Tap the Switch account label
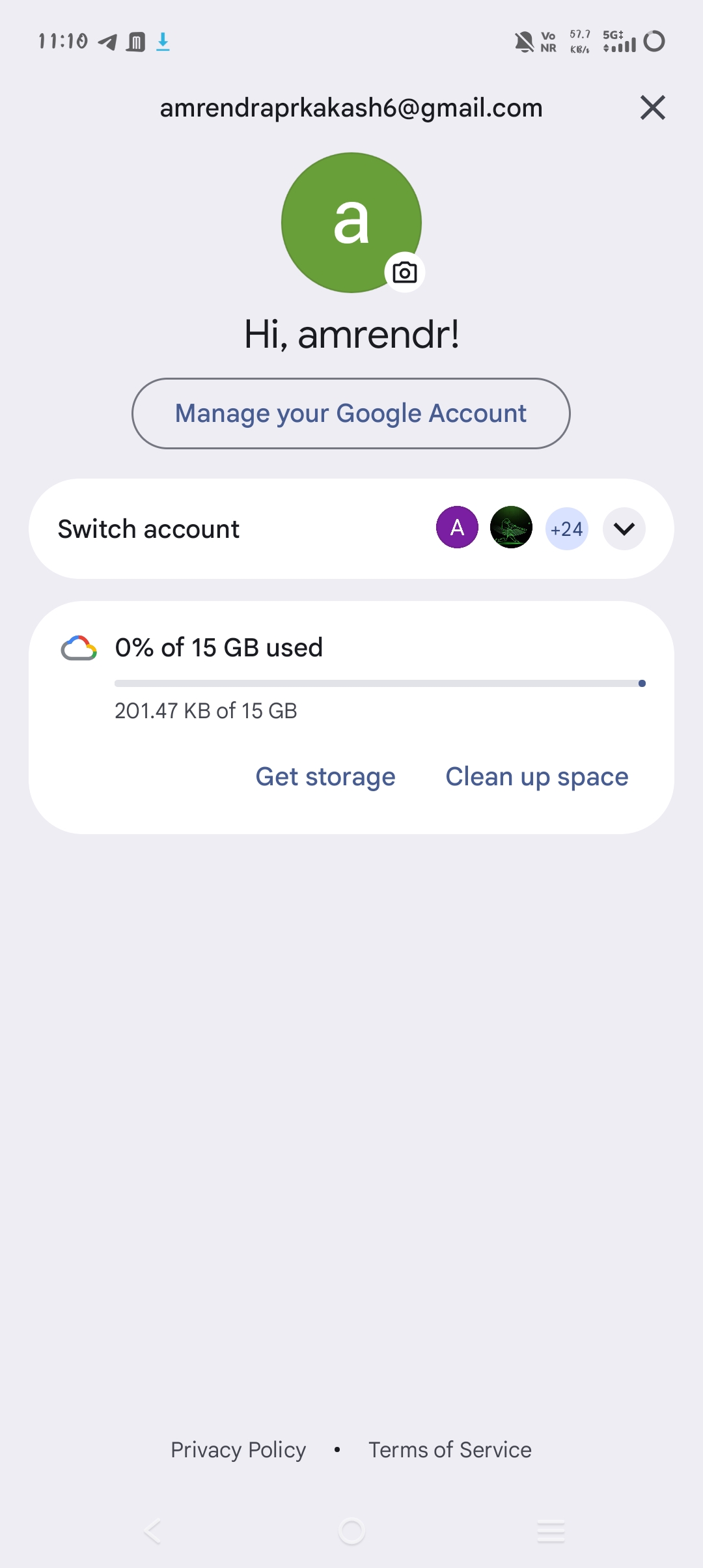Viewport: 703px width, 1568px height. pyautogui.click(x=148, y=529)
